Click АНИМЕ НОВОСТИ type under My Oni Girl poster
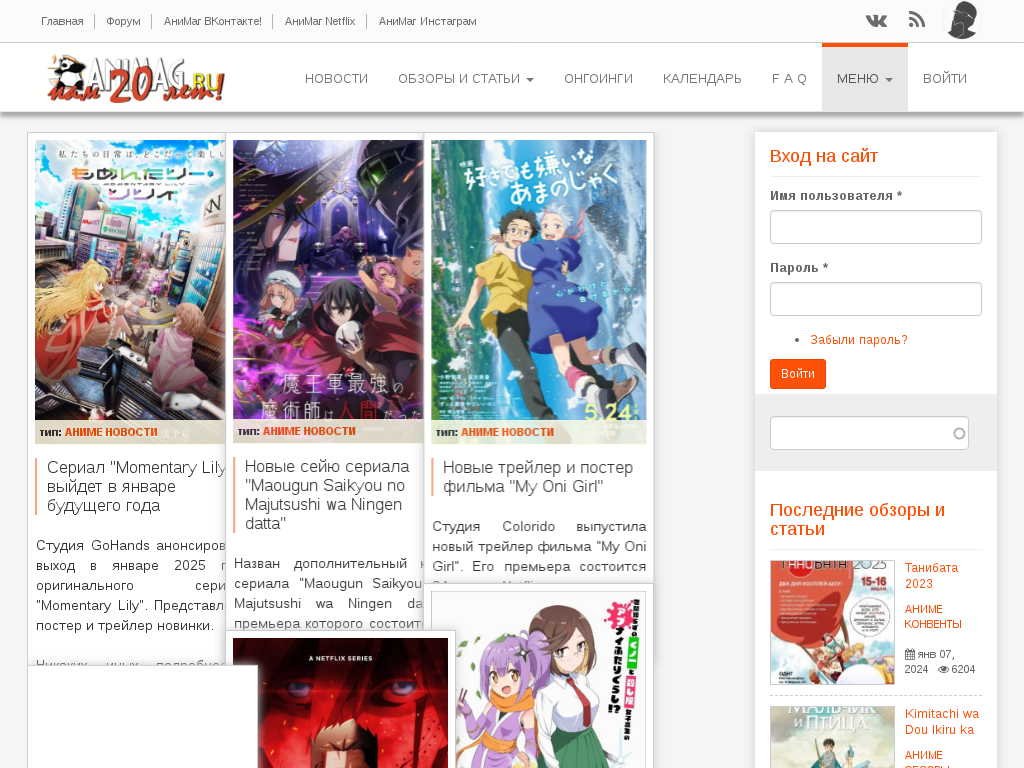Screen dimensions: 1024x768 click(x=507, y=432)
